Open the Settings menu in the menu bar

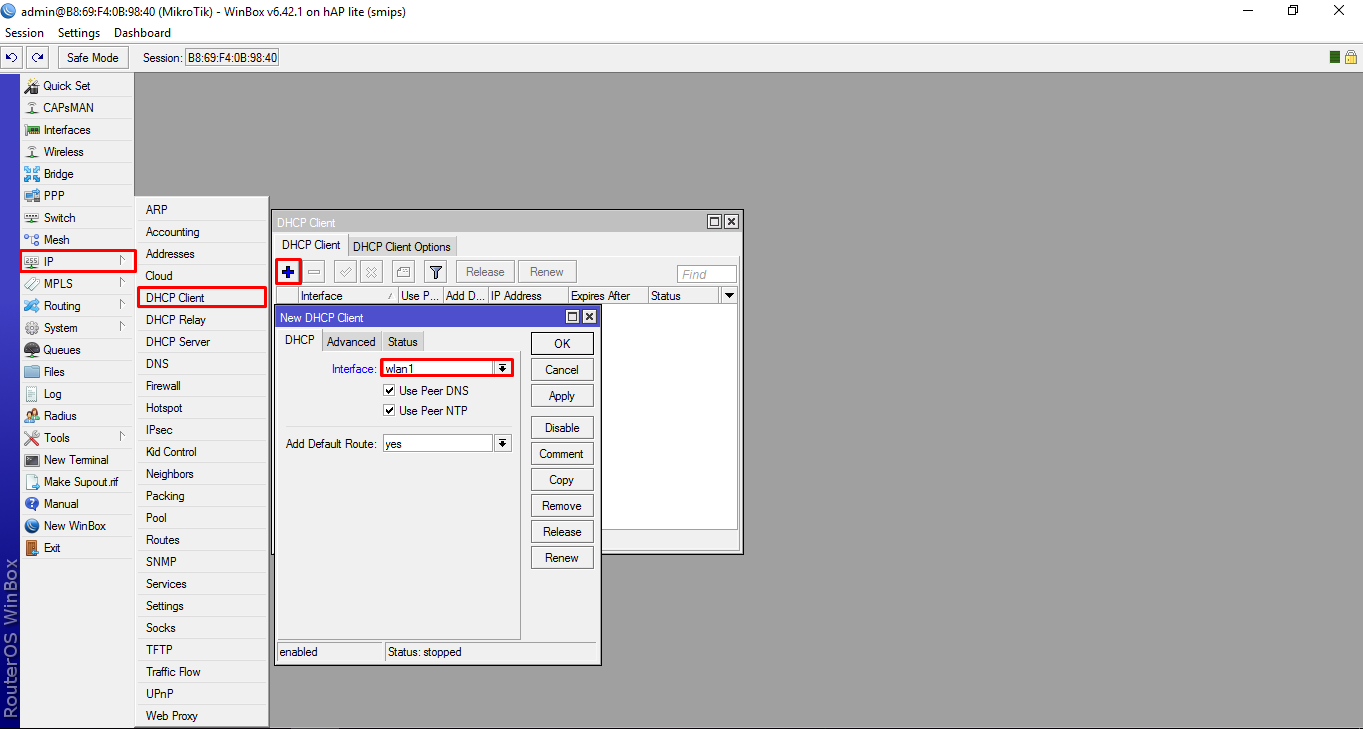[x=79, y=33]
